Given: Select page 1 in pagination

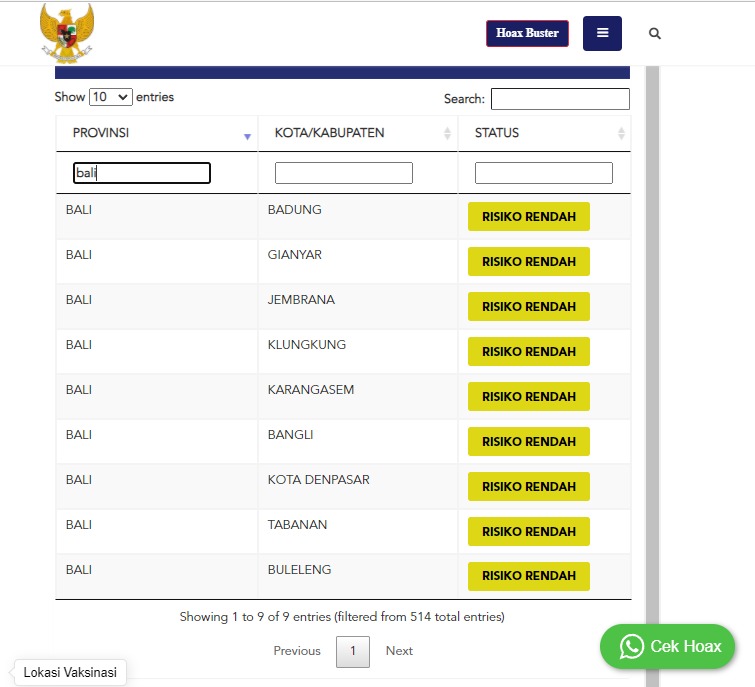Looking at the screenshot, I should 353,651.
